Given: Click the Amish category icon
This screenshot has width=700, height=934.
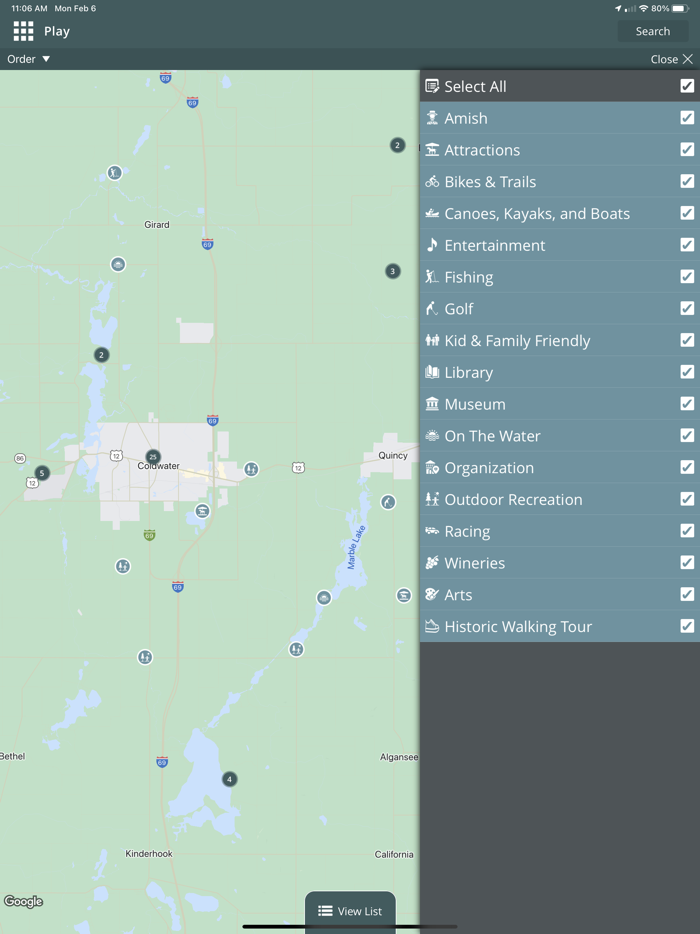Looking at the screenshot, I should pos(432,118).
